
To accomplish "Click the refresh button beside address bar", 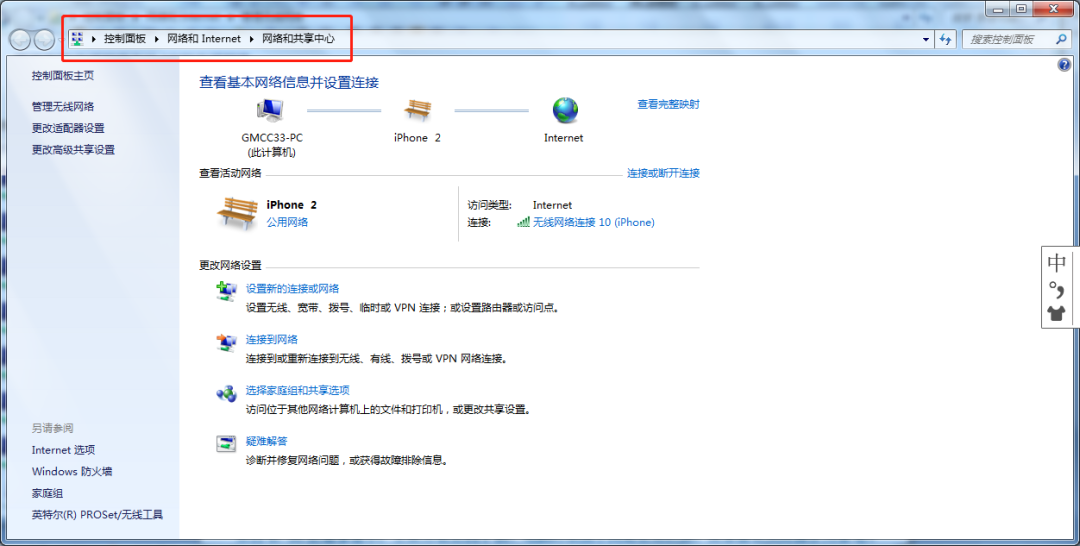I will pyautogui.click(x=946, y=39).
